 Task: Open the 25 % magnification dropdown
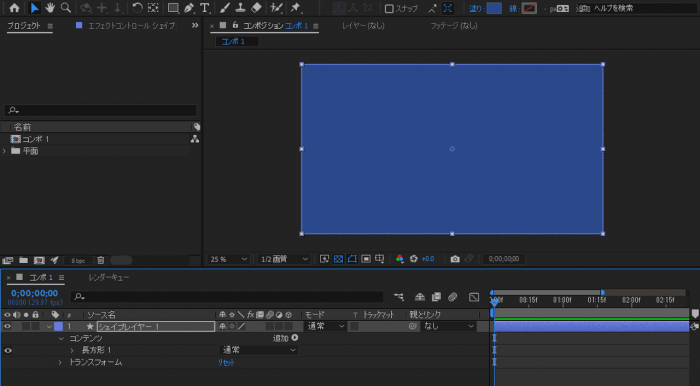(x=229, y=259)
